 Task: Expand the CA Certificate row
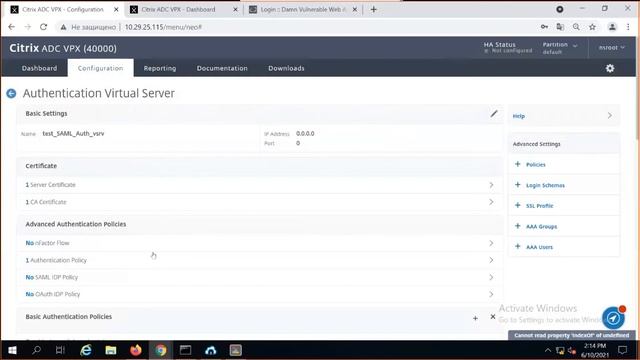259,202
